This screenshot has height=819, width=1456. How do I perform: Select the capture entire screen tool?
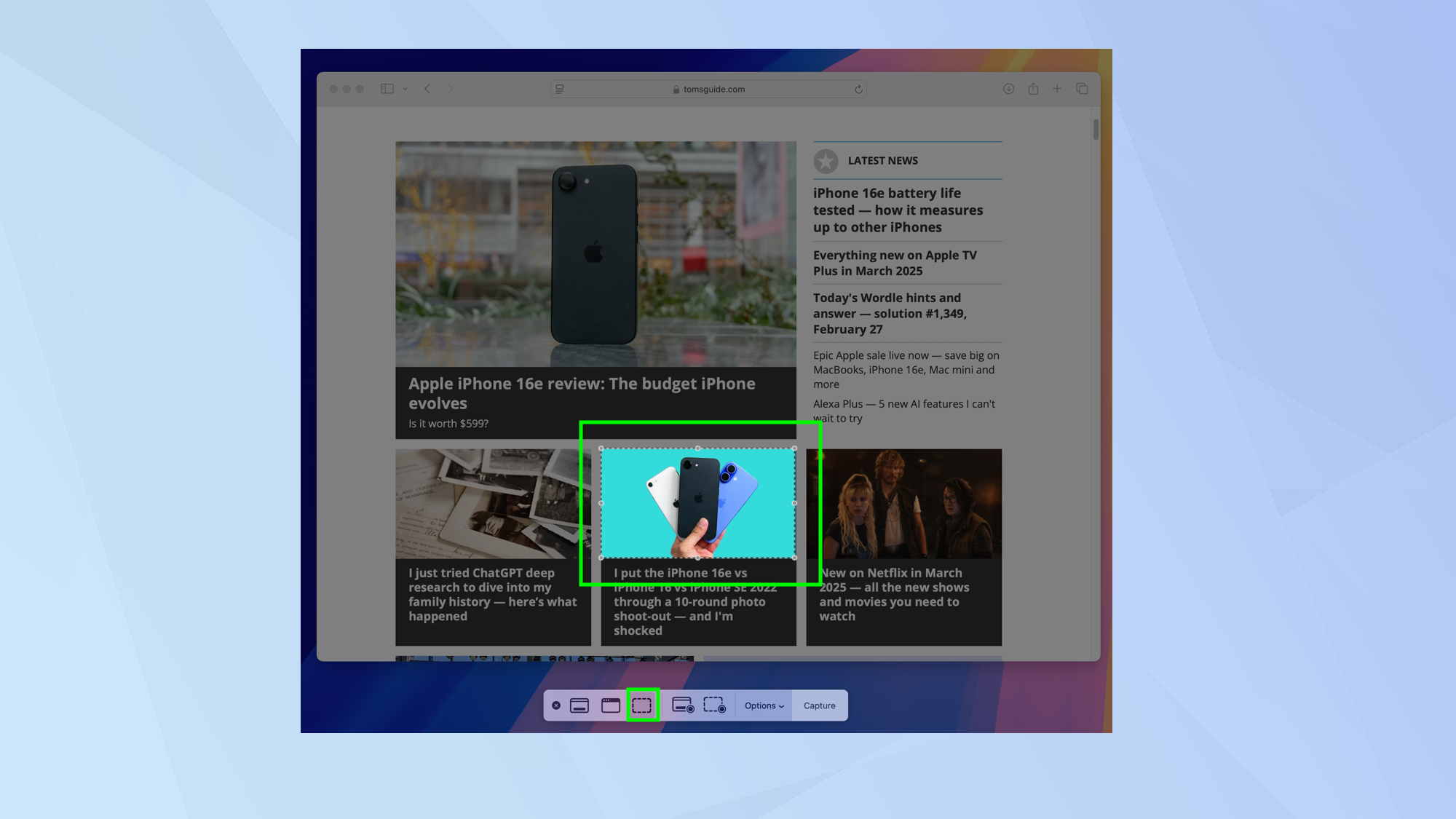click(579, 705)
